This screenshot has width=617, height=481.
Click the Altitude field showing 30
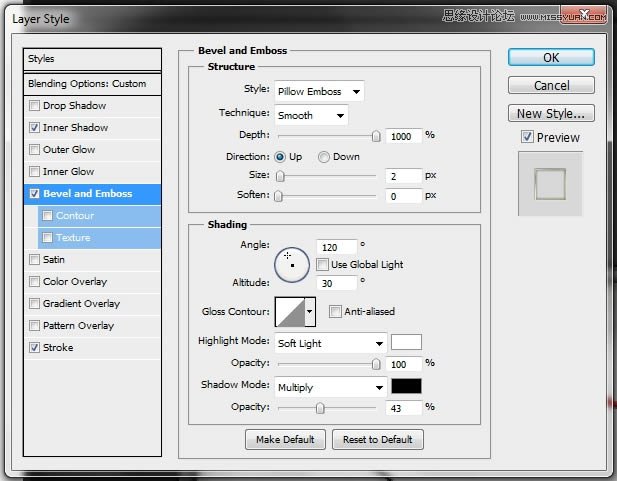[x=337, y=283]
